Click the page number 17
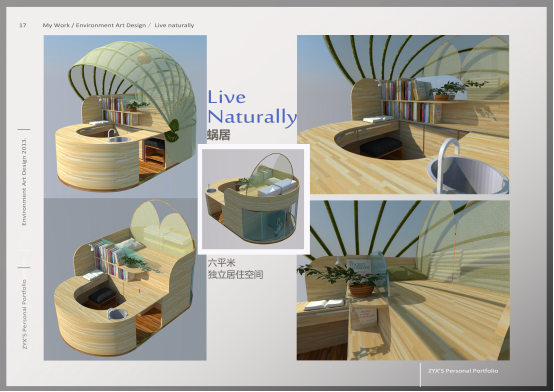 [23, 25]
